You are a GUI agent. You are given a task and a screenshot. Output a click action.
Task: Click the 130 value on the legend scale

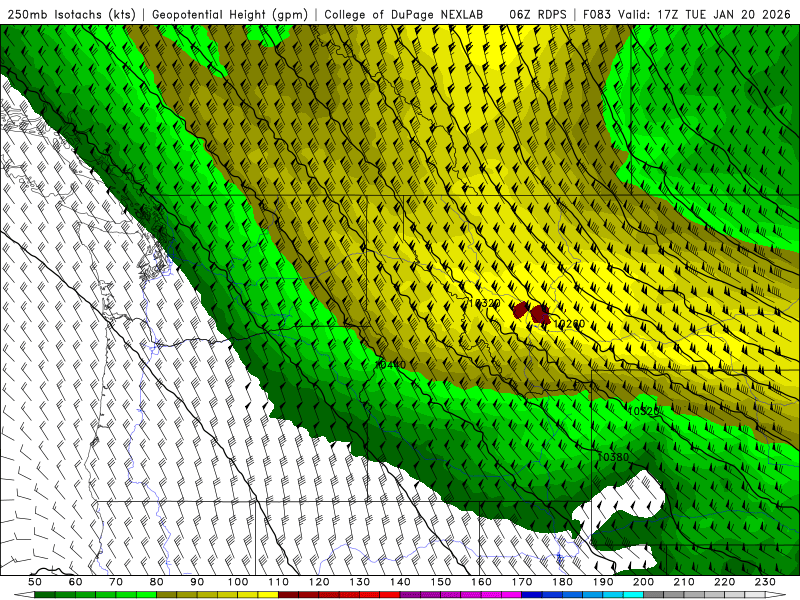click(x=360, y=582)
